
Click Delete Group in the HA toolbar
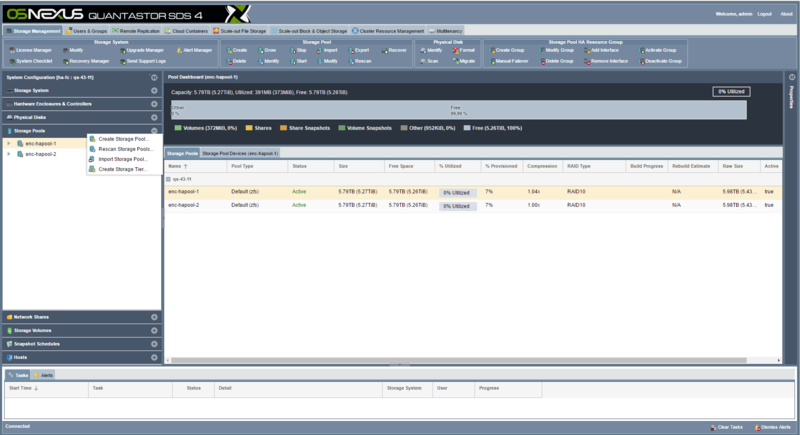pyautogui.click(x=556, y=61)
